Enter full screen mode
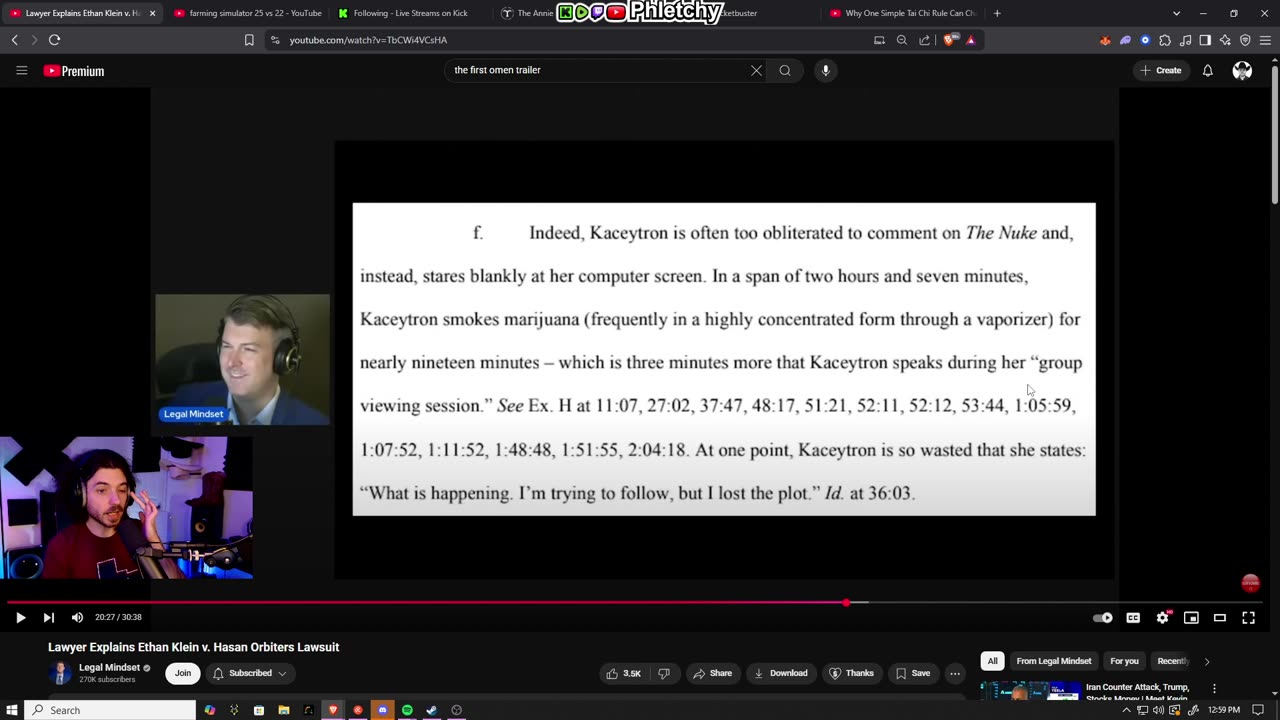Viewport: 1280px width, 720px height. point(1248,618)
